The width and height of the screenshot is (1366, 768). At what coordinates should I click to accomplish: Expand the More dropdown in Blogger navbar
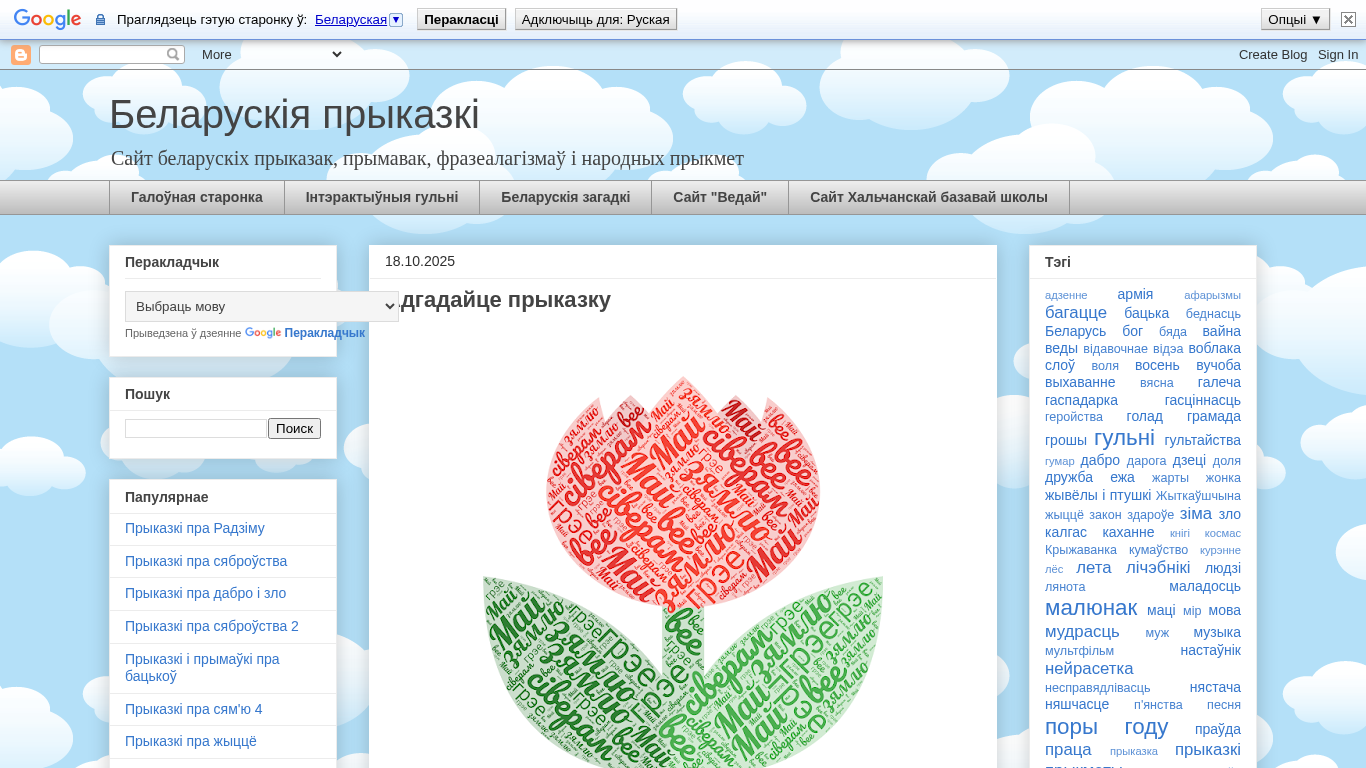272,54
